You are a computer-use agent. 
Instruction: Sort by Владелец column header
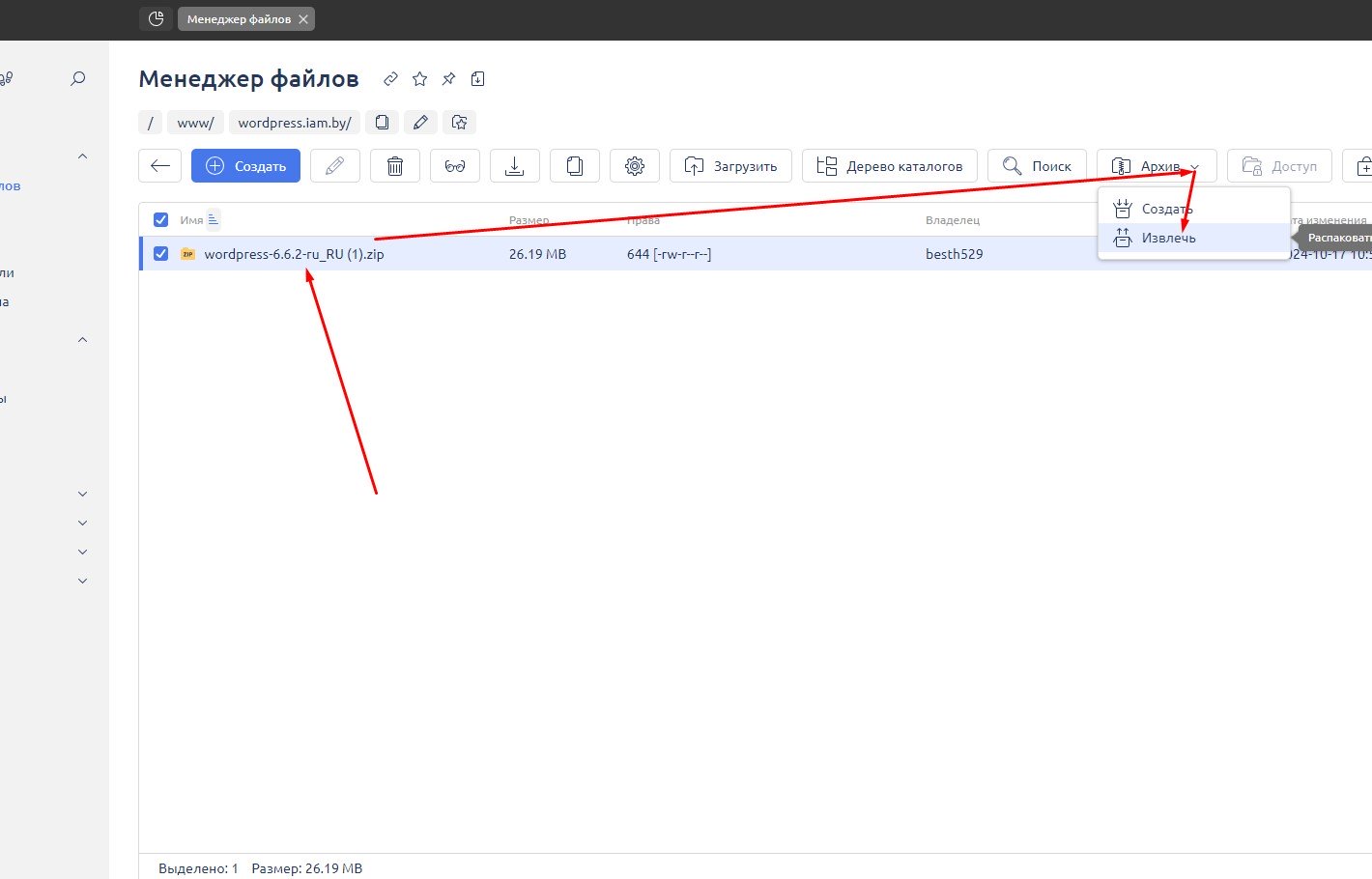(953, 220)
